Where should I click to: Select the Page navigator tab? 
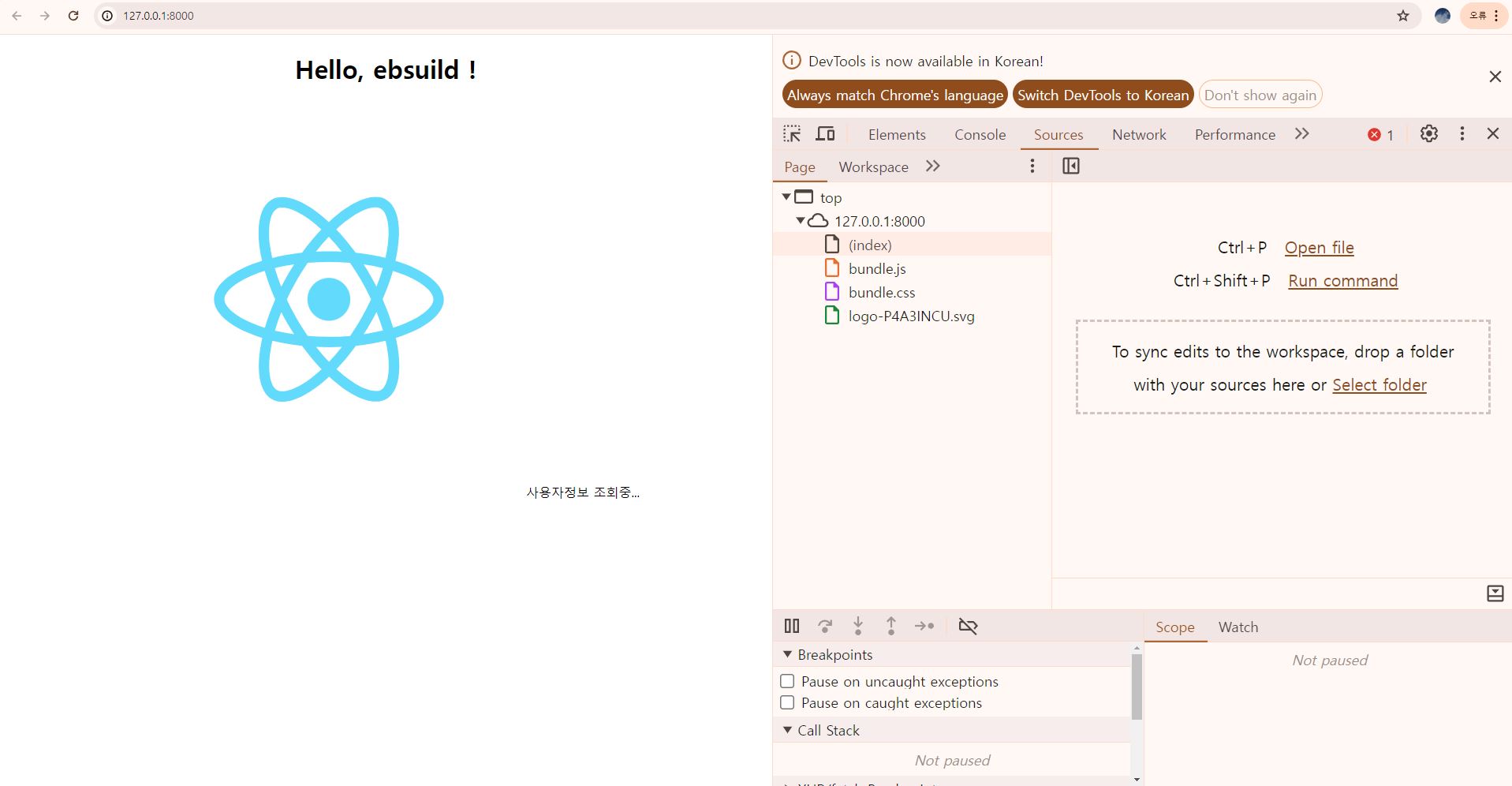(800, 167)
